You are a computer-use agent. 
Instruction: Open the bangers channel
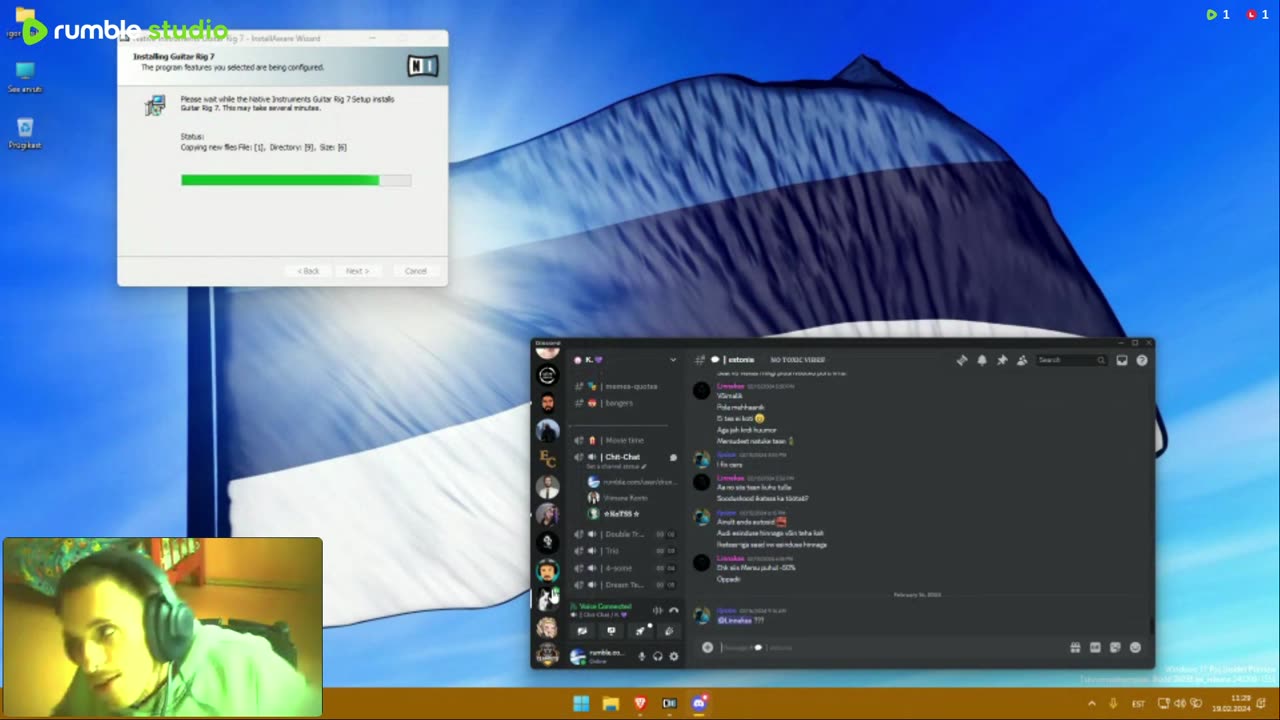pos(625,403)
